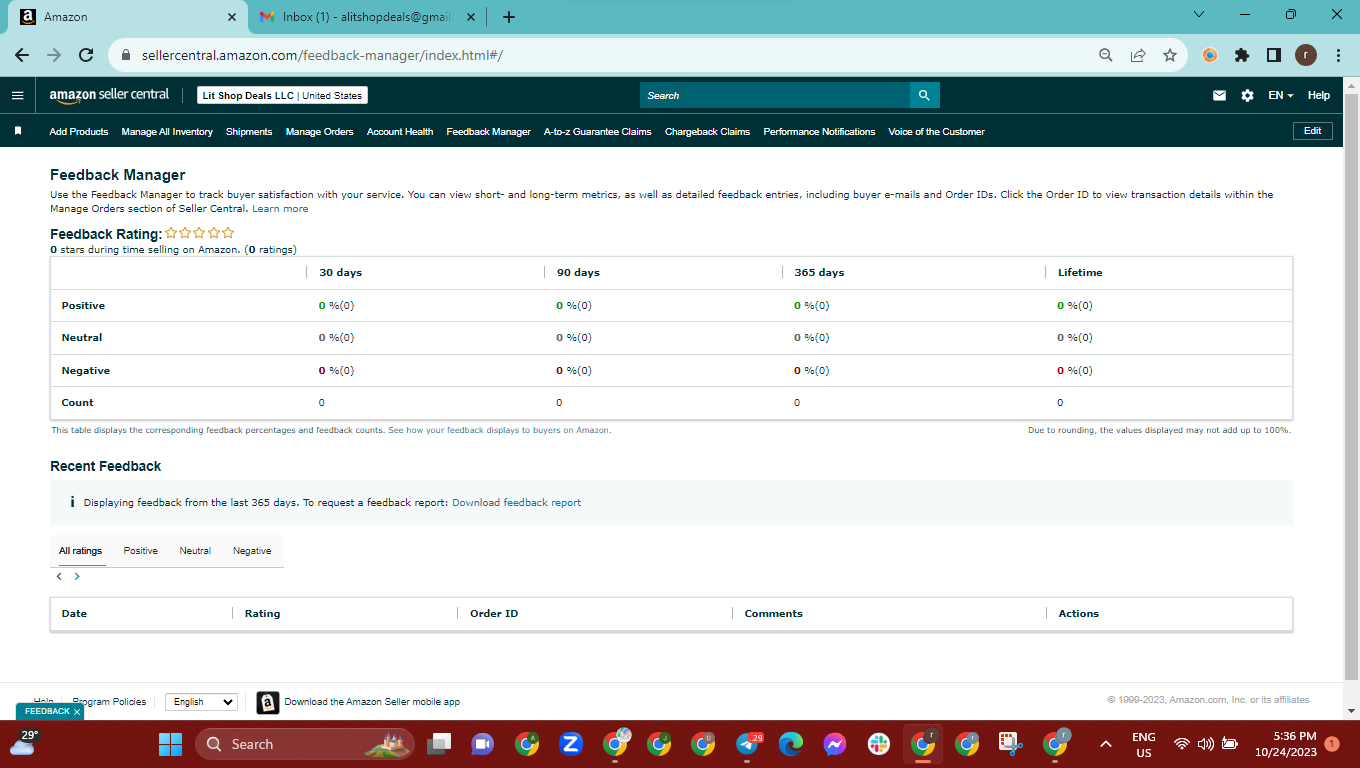This screenshot has width=1360, height=768.
Task: Open the Windows Start menu
Action: pyautogui.click(x=171, y=744)
